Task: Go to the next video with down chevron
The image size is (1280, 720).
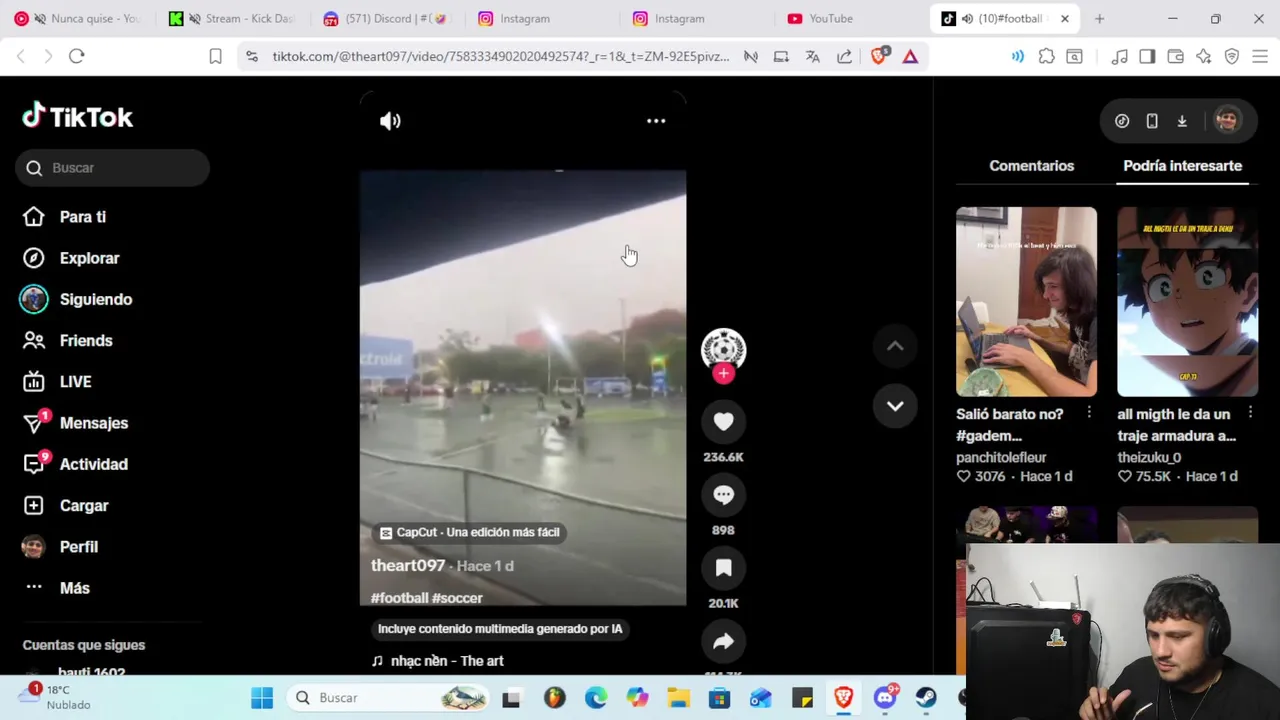Action: tap(895, 406)
